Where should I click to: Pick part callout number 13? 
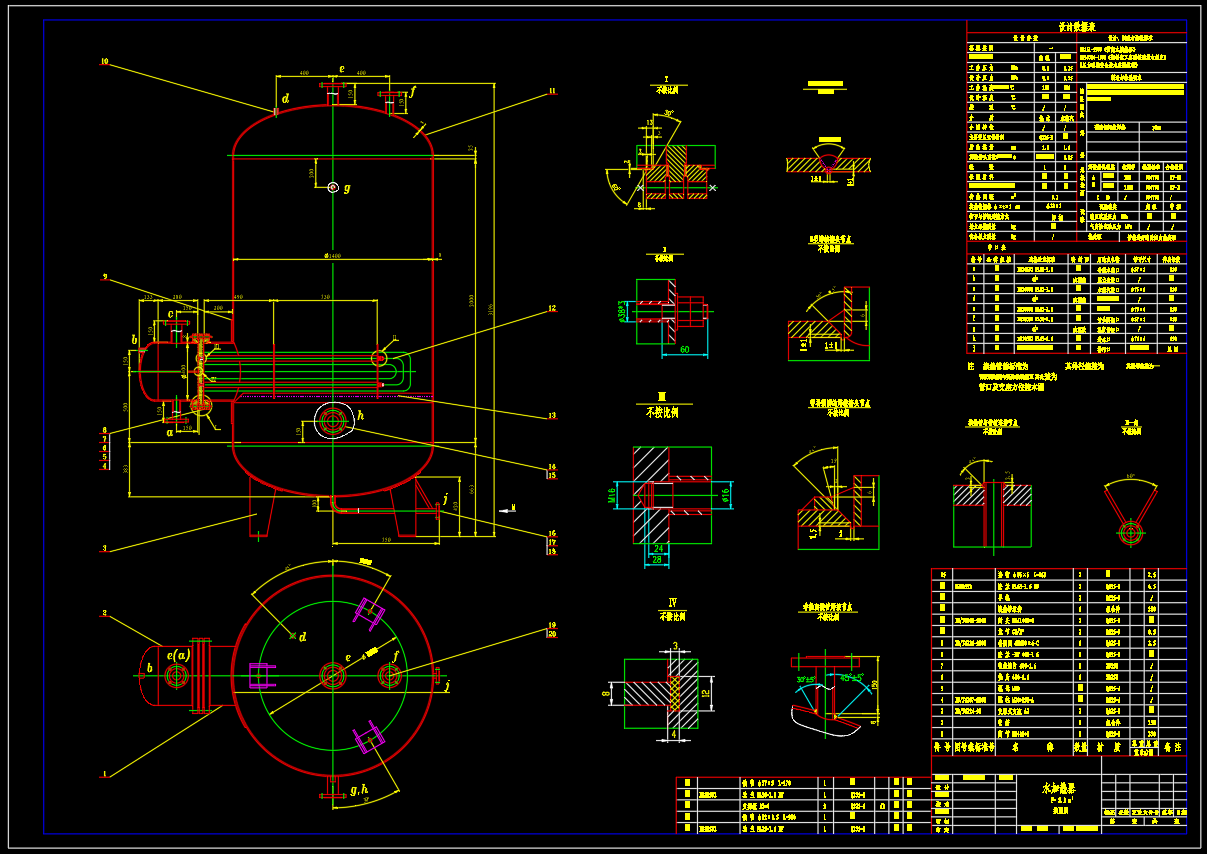tap(551, 416)
